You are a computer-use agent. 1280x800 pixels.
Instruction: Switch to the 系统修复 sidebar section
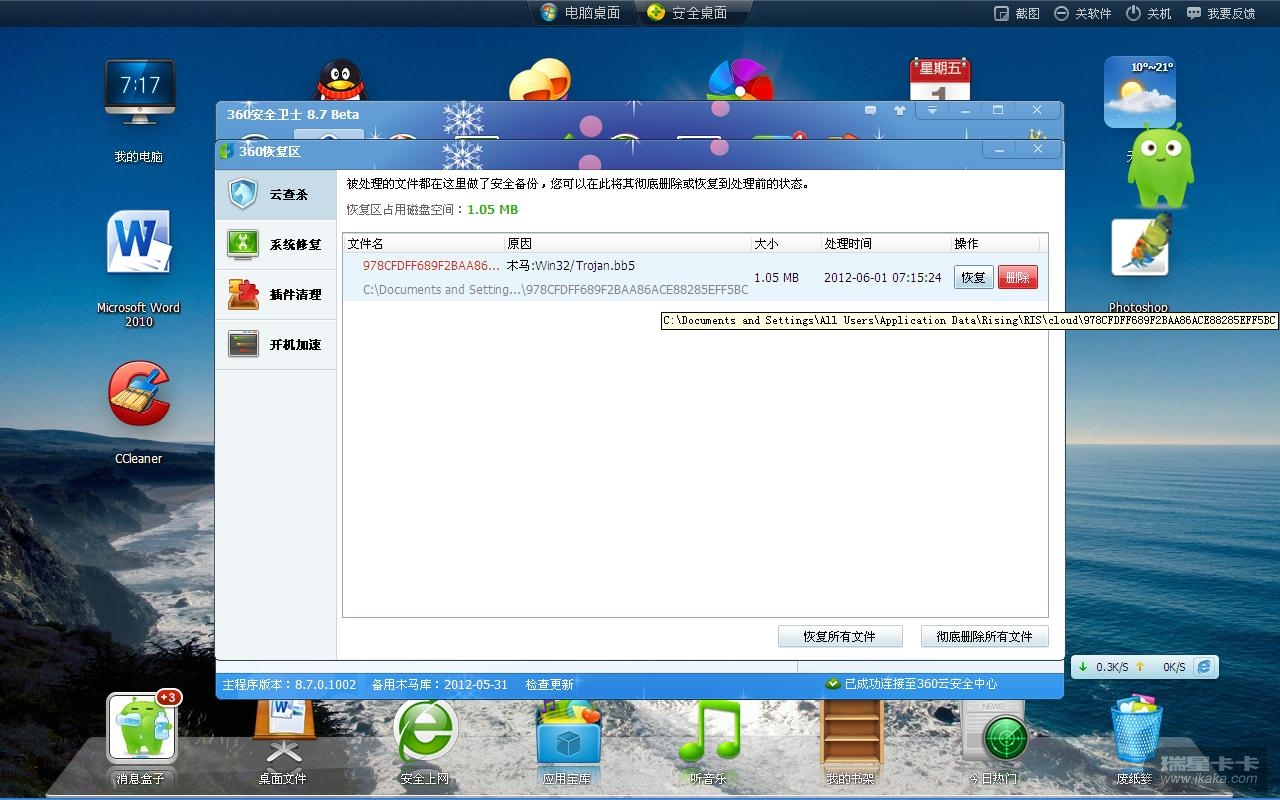tap(276, 244)
